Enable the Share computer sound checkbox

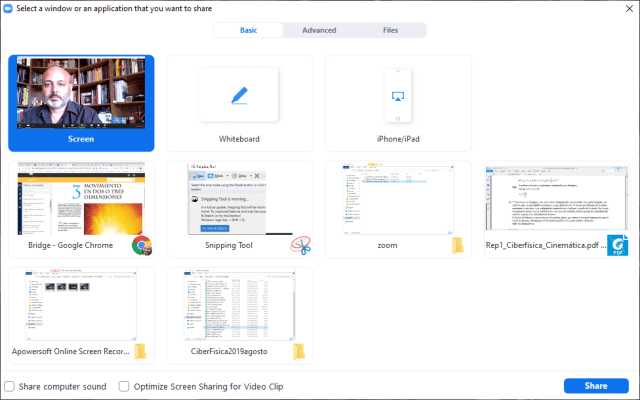[x=10, y=386]
